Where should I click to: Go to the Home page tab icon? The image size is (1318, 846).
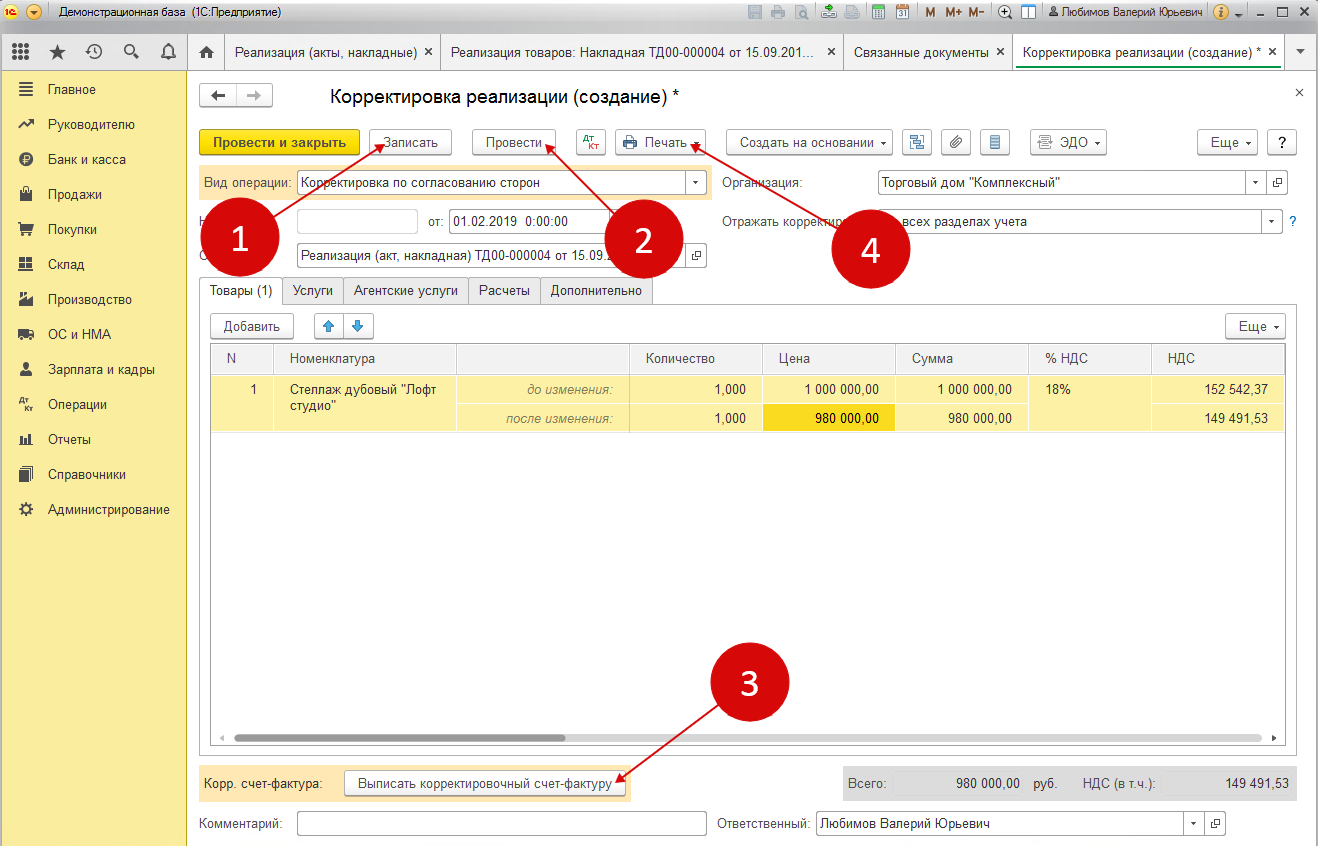tap(206, 52)
